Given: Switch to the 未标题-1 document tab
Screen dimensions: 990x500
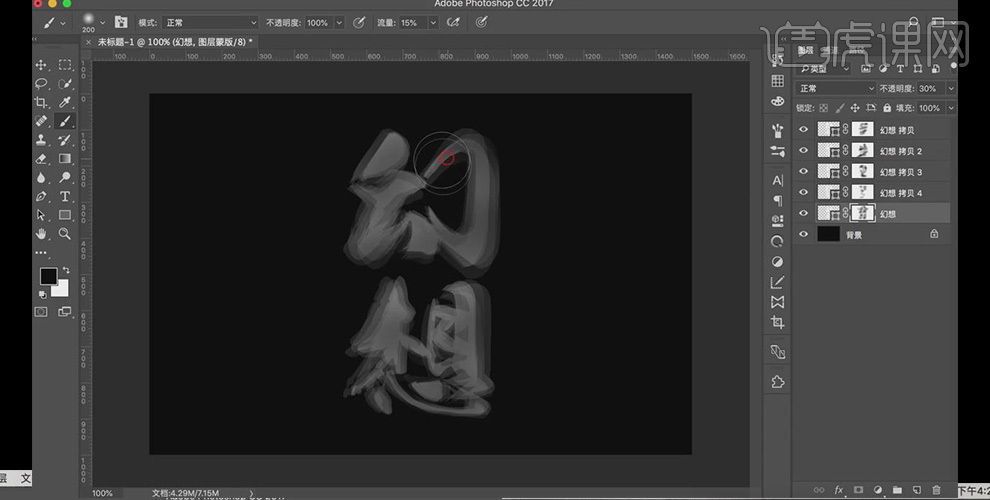Looking at the screenshot, I should coord(172,42).
